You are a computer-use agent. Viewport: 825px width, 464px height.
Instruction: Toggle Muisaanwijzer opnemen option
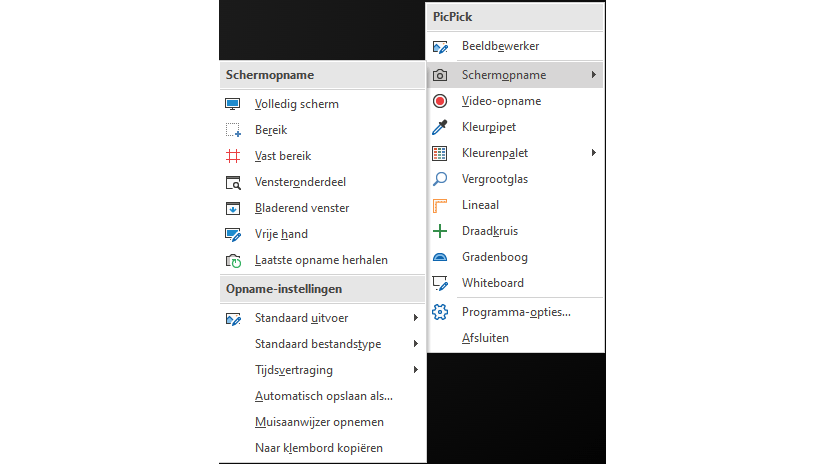319,422
